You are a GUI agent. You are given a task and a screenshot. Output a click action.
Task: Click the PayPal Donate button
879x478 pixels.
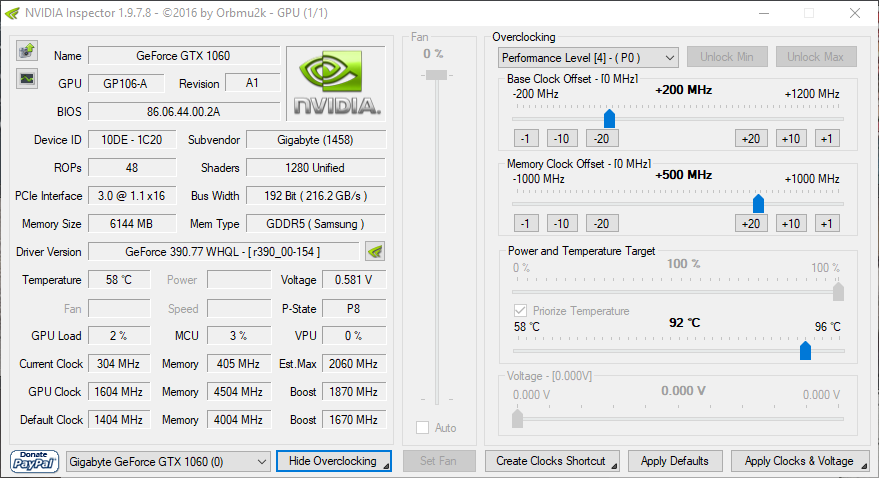click(x=34, y=461)
